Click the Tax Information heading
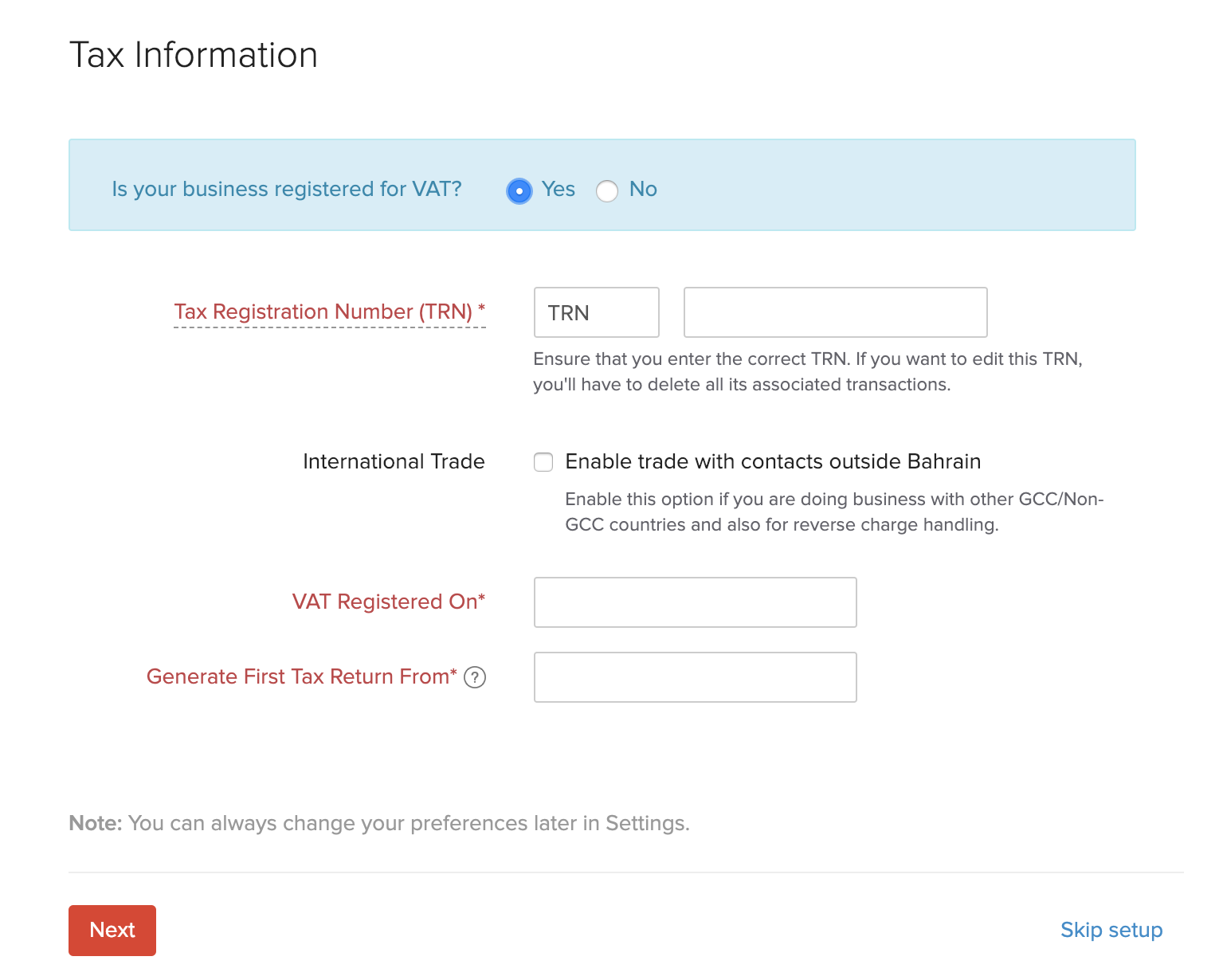 (x=194, y=54)
